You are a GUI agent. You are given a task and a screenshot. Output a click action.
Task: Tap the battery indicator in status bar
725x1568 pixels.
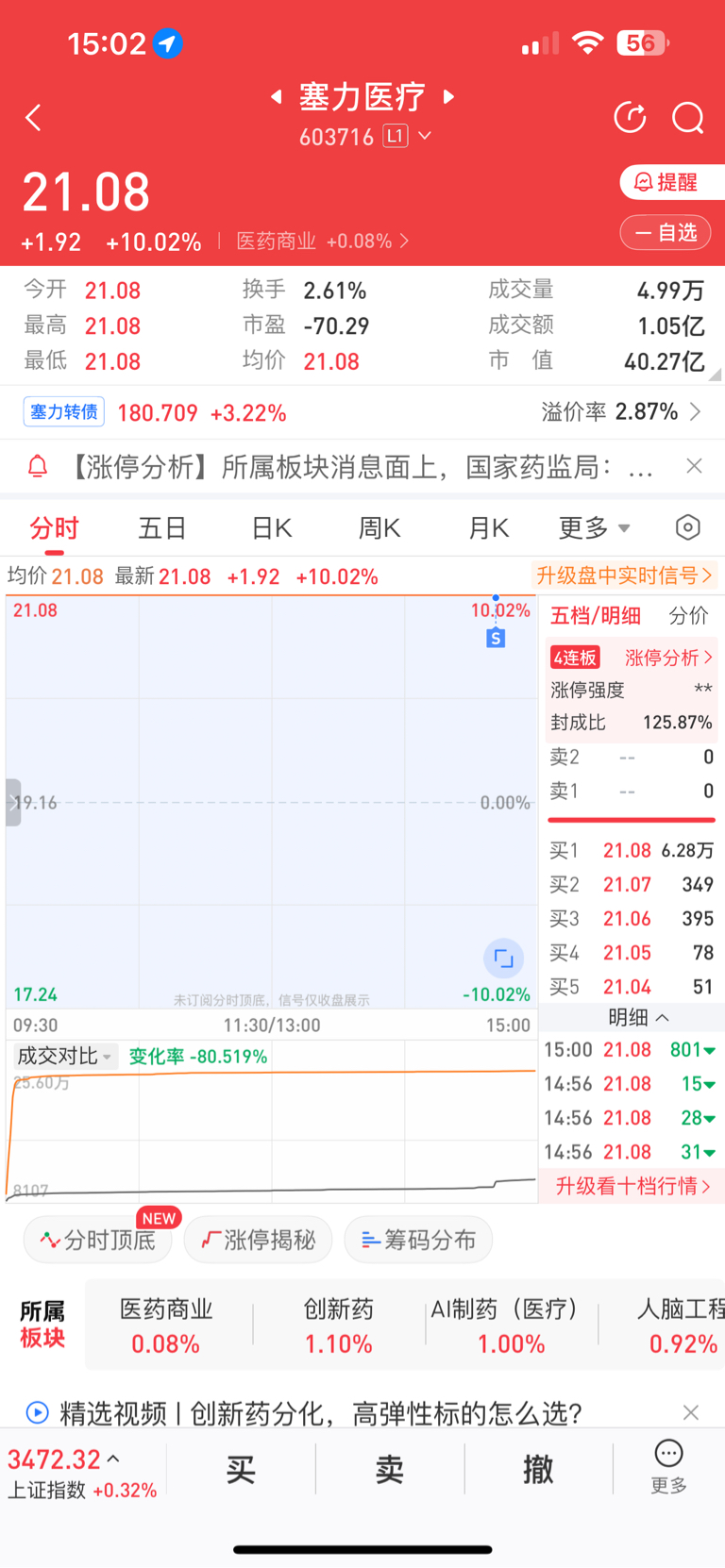point(643,43)
